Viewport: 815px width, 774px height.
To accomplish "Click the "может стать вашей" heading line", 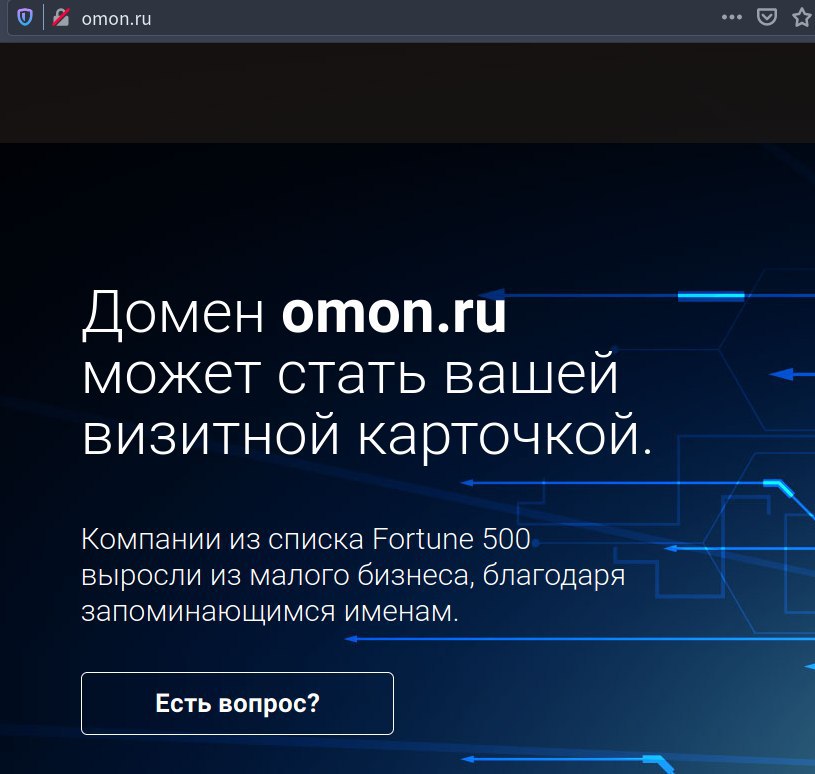I will coord(350,373).
